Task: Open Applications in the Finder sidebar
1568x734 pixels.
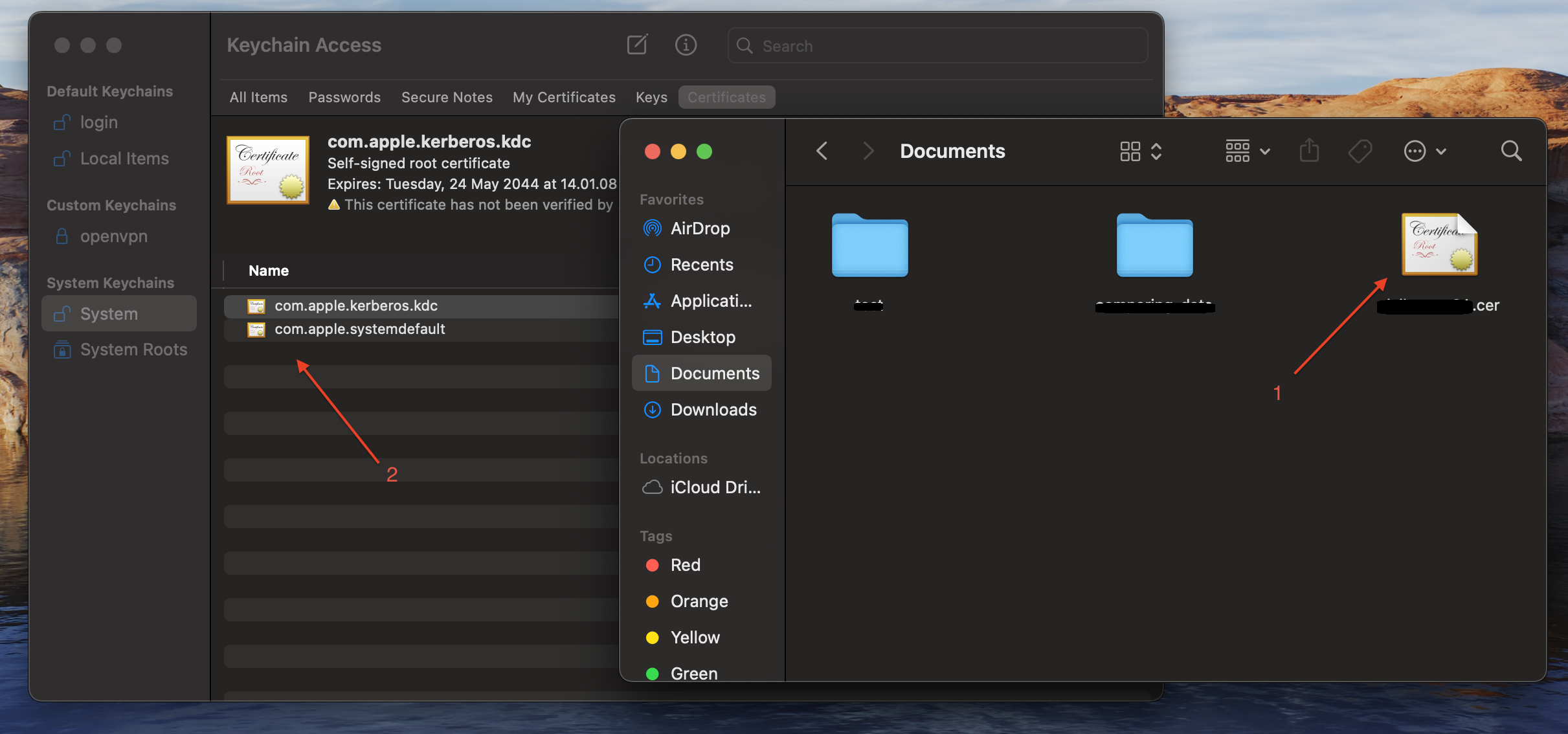Action: point(702,301)
